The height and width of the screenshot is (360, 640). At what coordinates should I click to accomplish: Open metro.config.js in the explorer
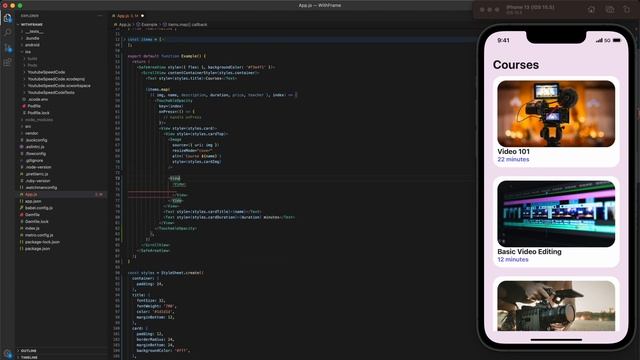(x=39, y=235)
